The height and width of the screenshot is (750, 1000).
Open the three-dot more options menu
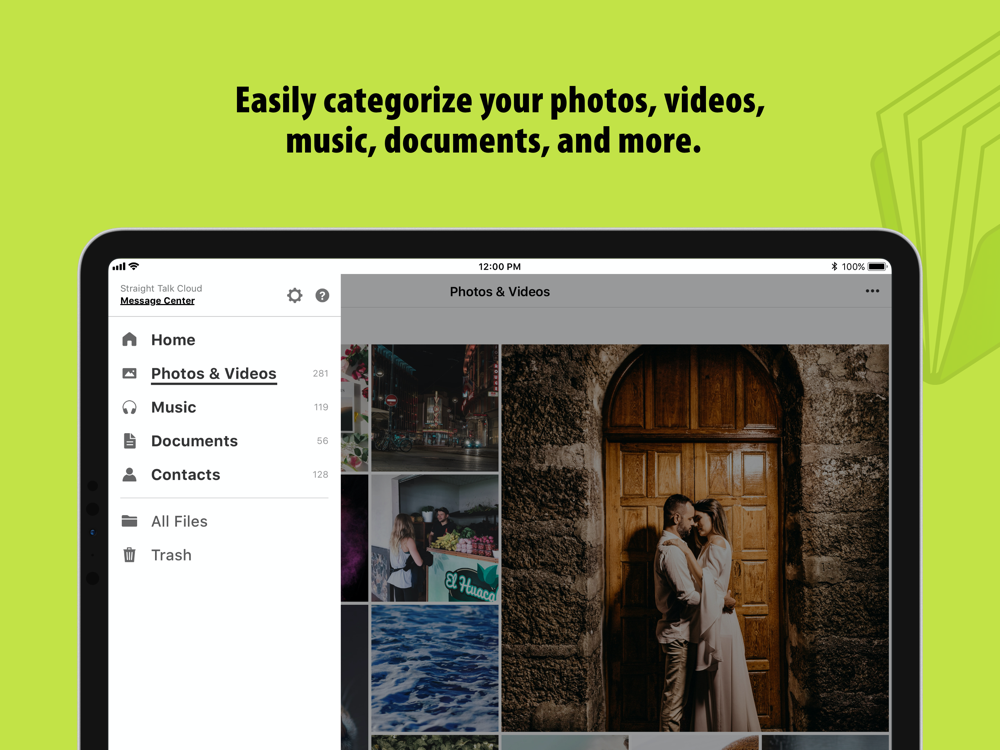tap(872, 291)
